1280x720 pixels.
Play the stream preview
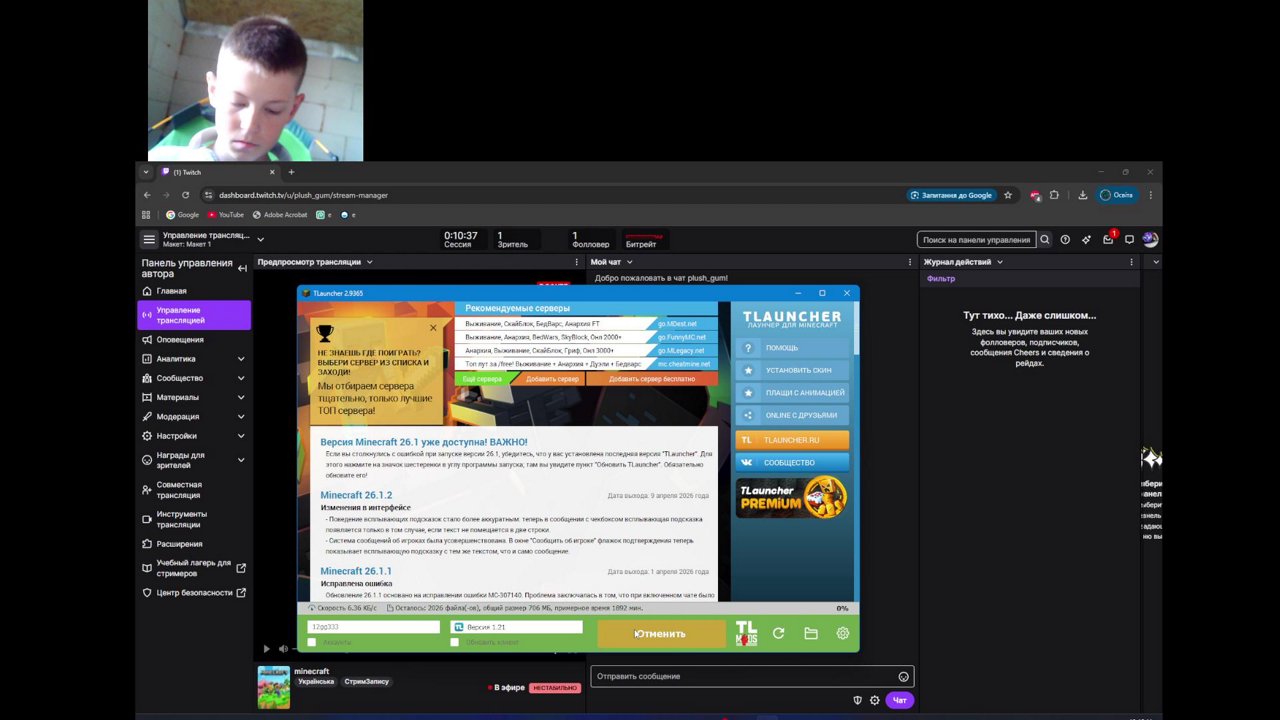[x=266, y=649]
